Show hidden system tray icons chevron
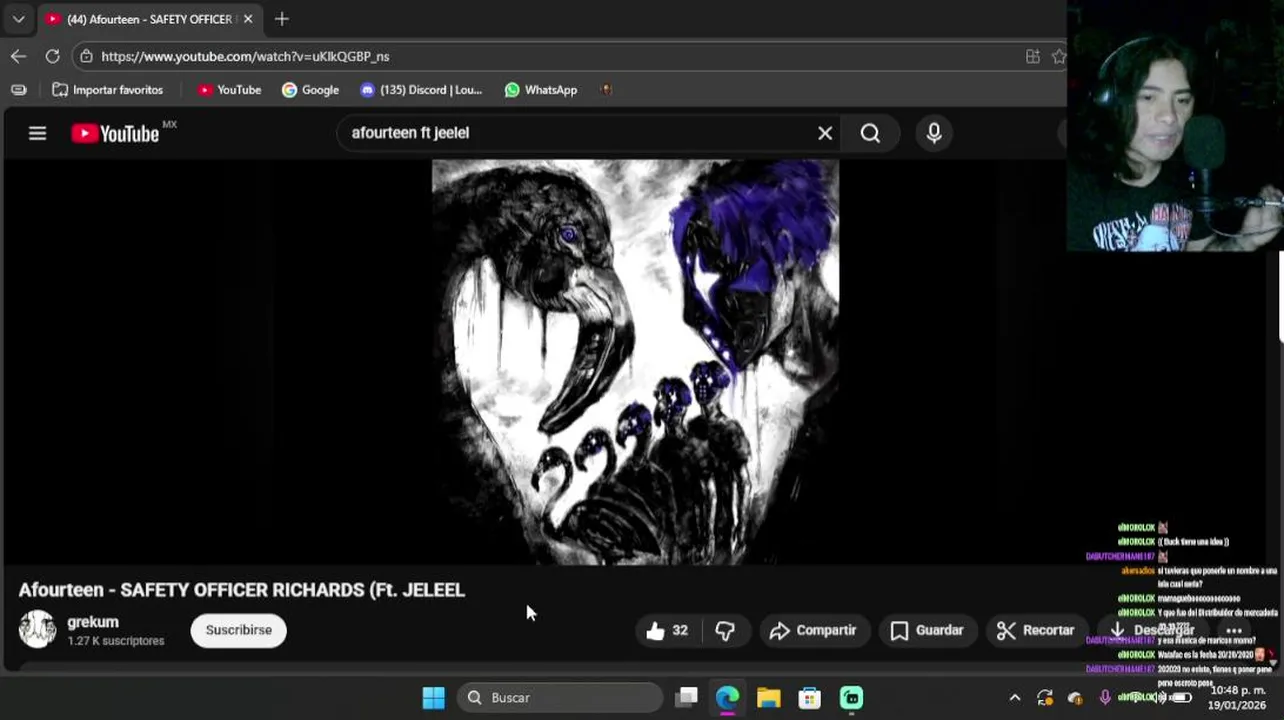The width and height of the screenshot is (1284, 720). [1014, 697]
